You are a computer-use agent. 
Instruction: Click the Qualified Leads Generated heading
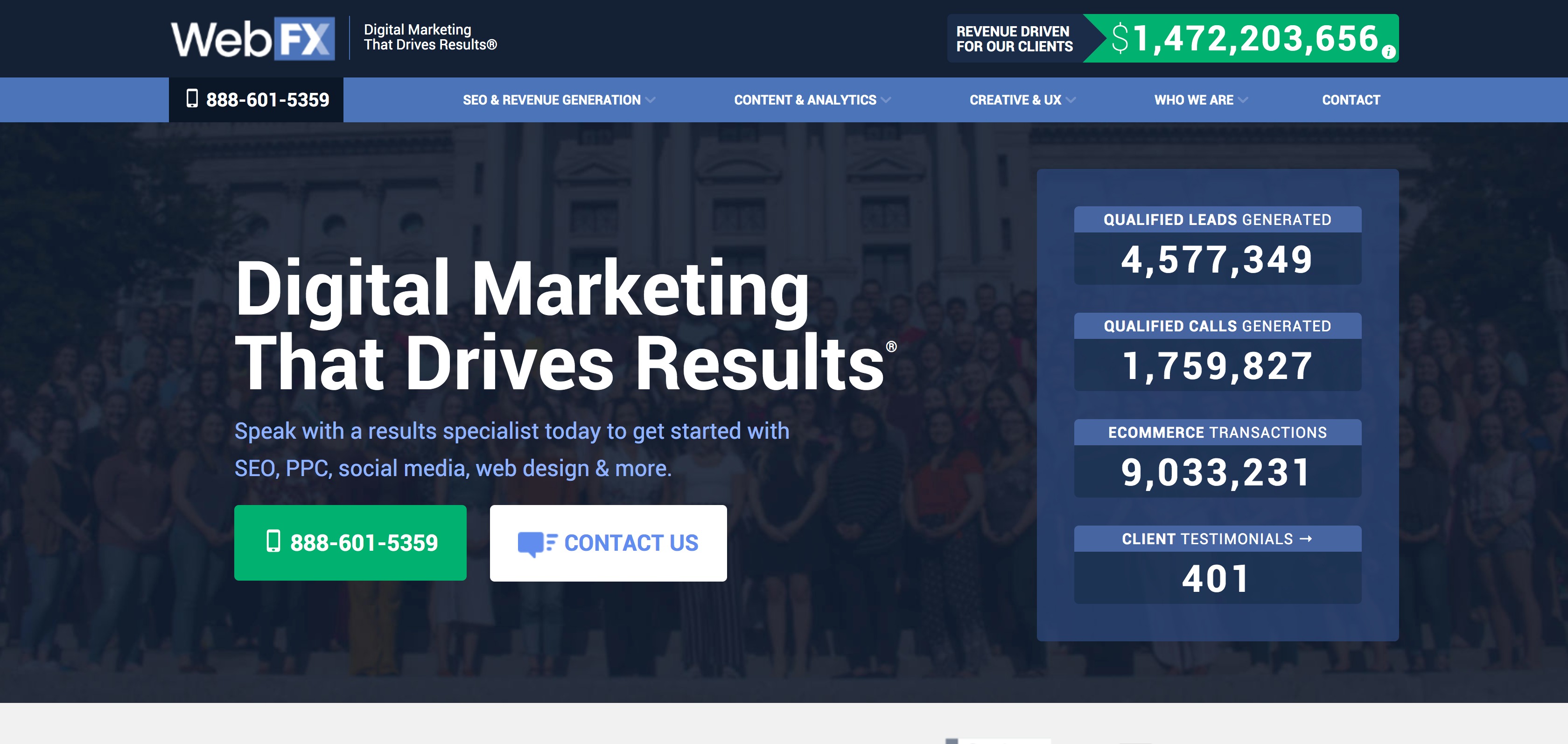click(x=1218, y=219)
